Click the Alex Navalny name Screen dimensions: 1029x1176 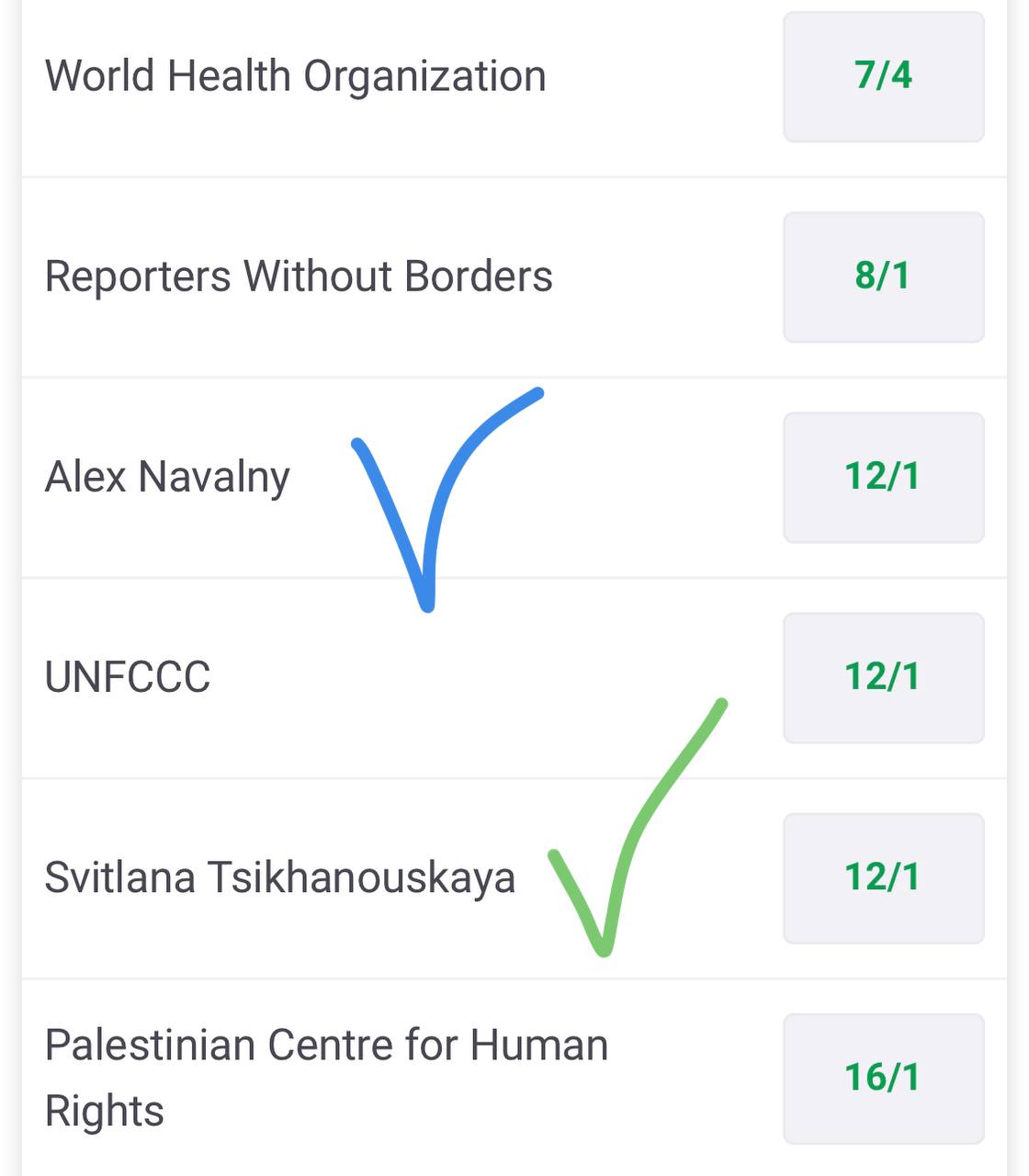(x=167, y=477)
